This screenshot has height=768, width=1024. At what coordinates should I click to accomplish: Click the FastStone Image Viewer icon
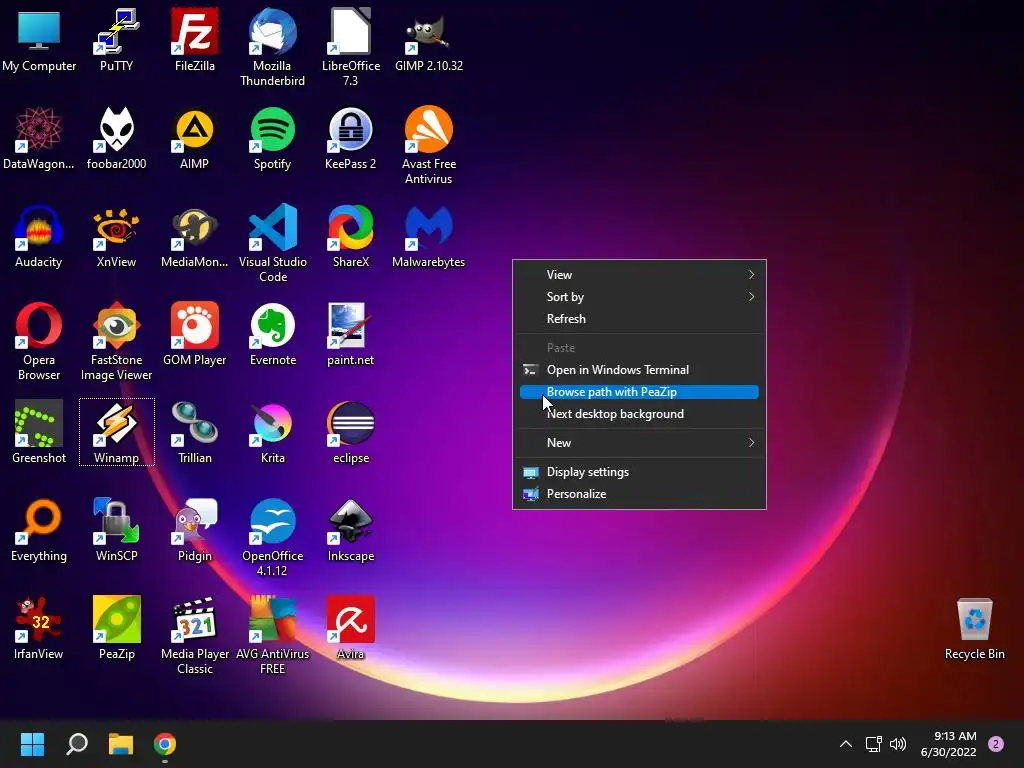pyautogui.click(x=116, y=341)
